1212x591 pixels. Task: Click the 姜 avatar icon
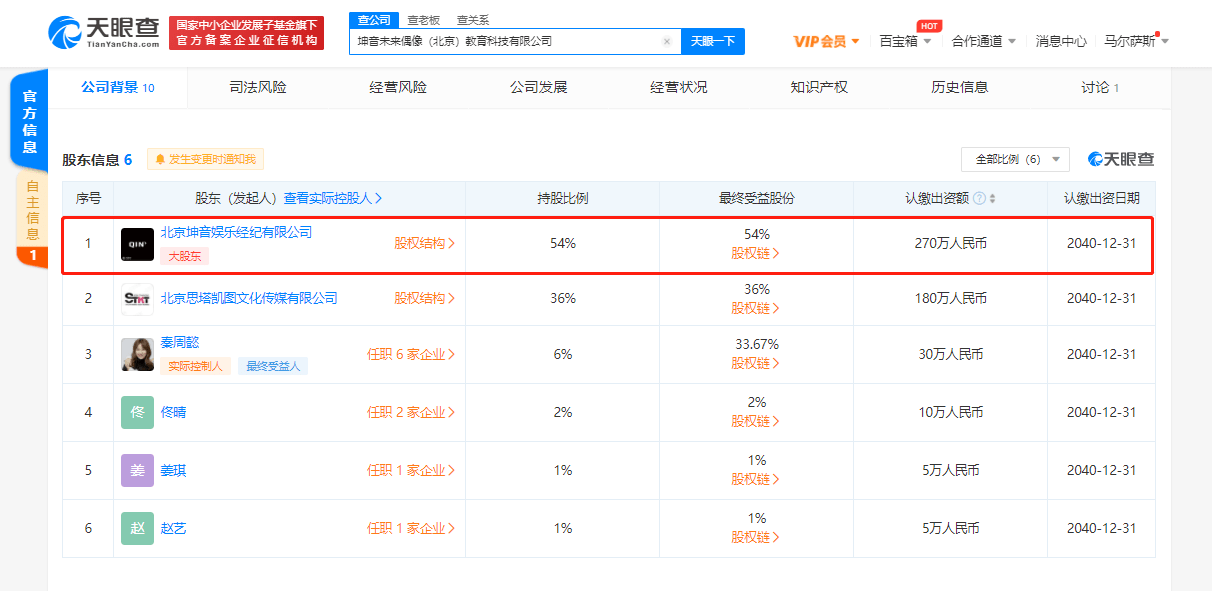(137, 470)
